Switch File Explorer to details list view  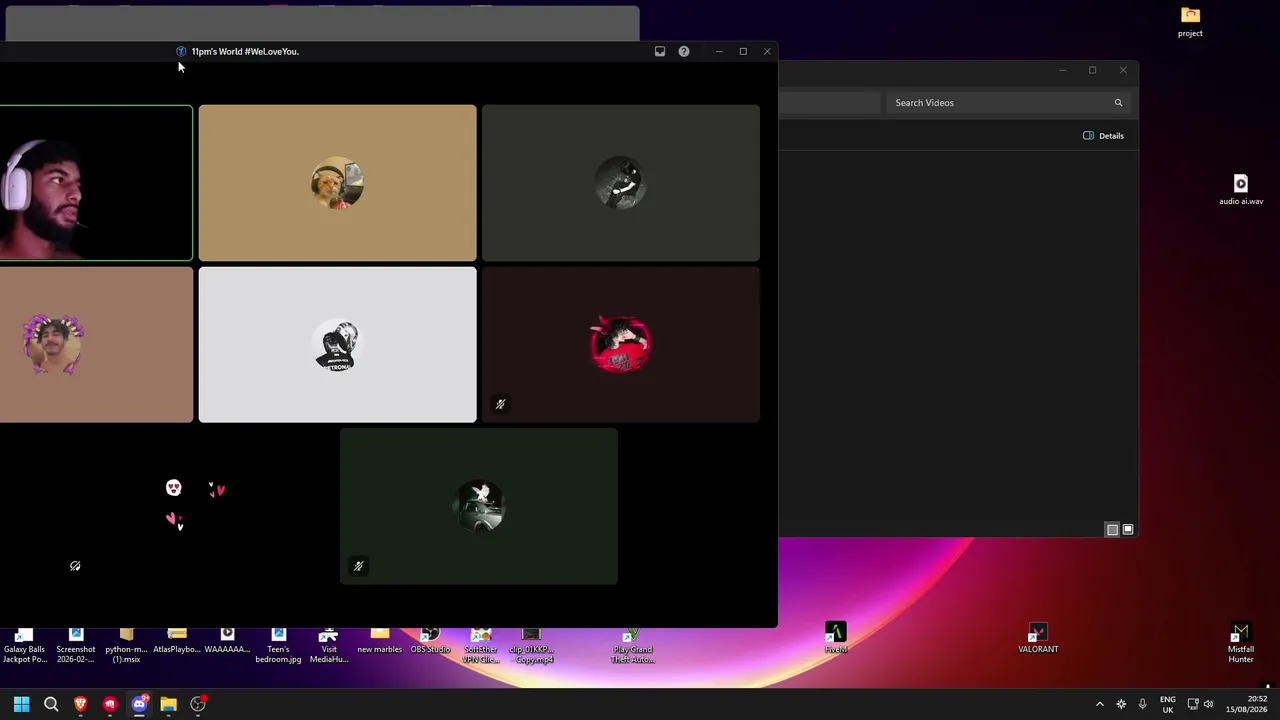coord(1112,530)
